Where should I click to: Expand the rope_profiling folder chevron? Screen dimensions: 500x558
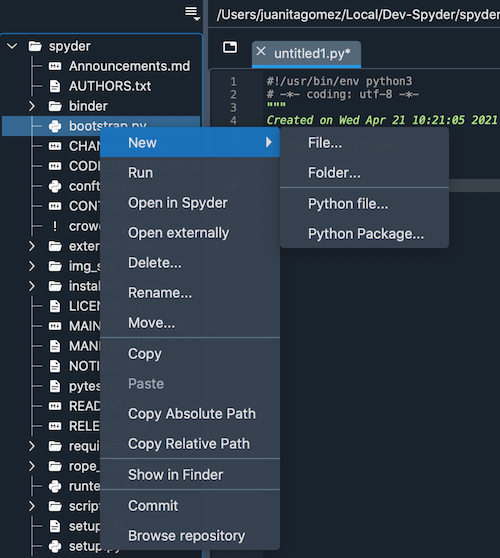pyautogui.click(x=32, y=466)
